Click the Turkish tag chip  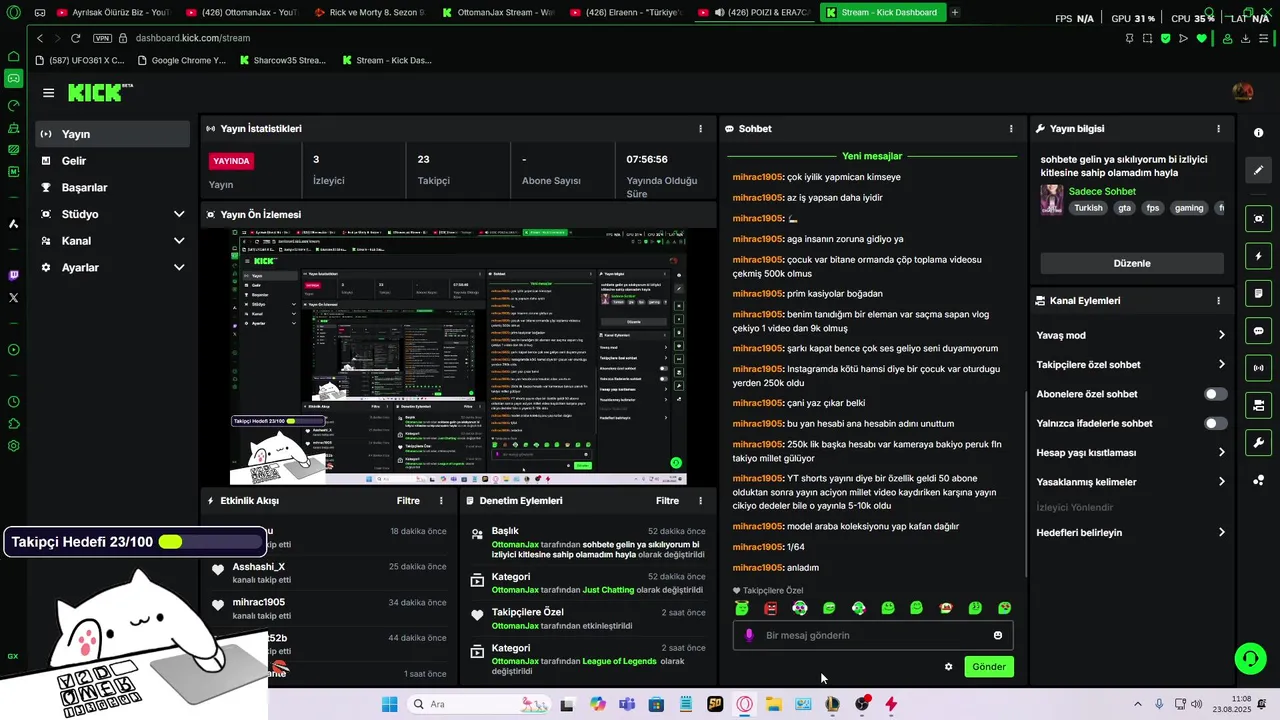(1088, 208)
